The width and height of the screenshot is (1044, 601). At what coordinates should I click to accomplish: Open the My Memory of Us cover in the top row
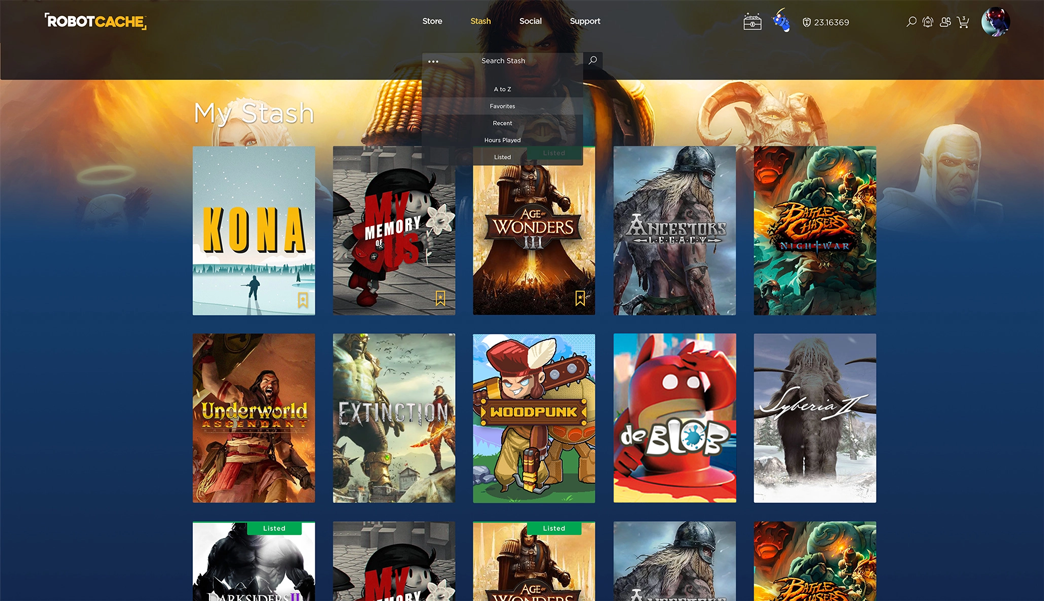[394, 230]
